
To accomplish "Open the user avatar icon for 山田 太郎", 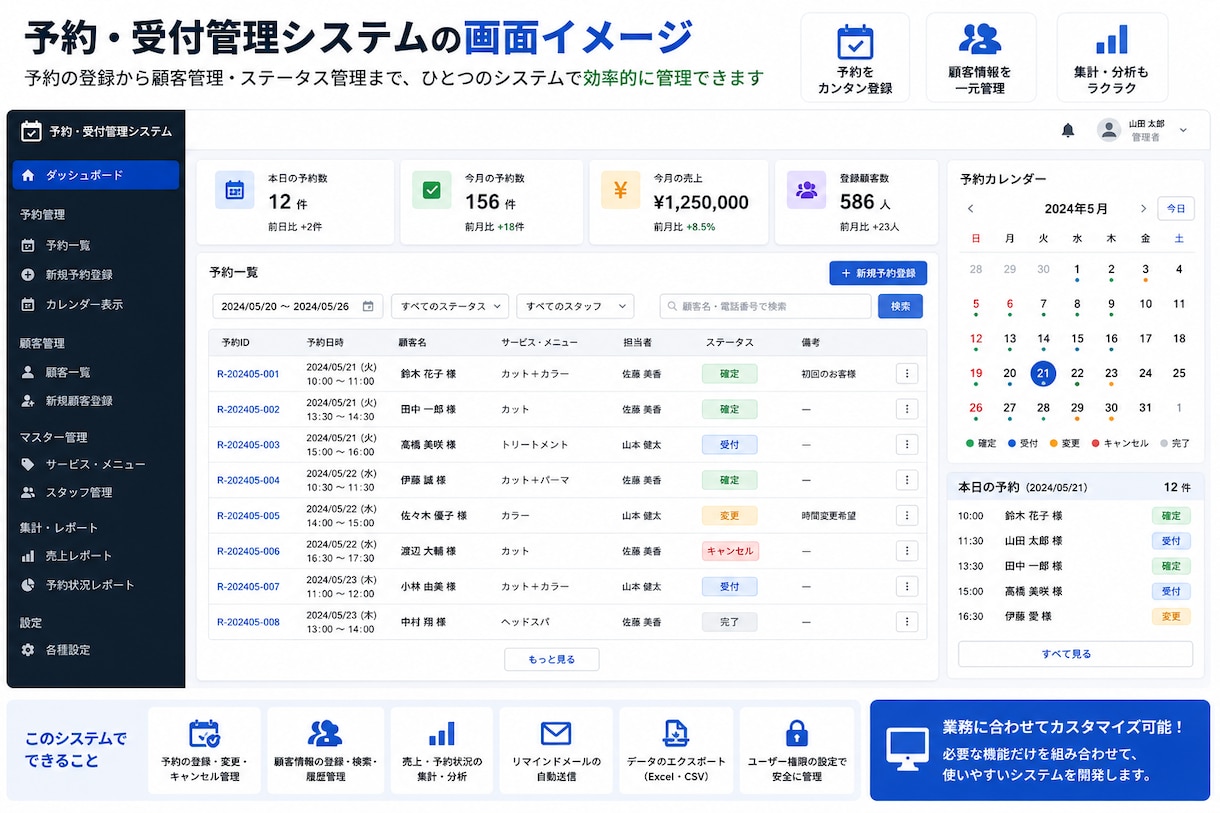I will point(1108,130).
